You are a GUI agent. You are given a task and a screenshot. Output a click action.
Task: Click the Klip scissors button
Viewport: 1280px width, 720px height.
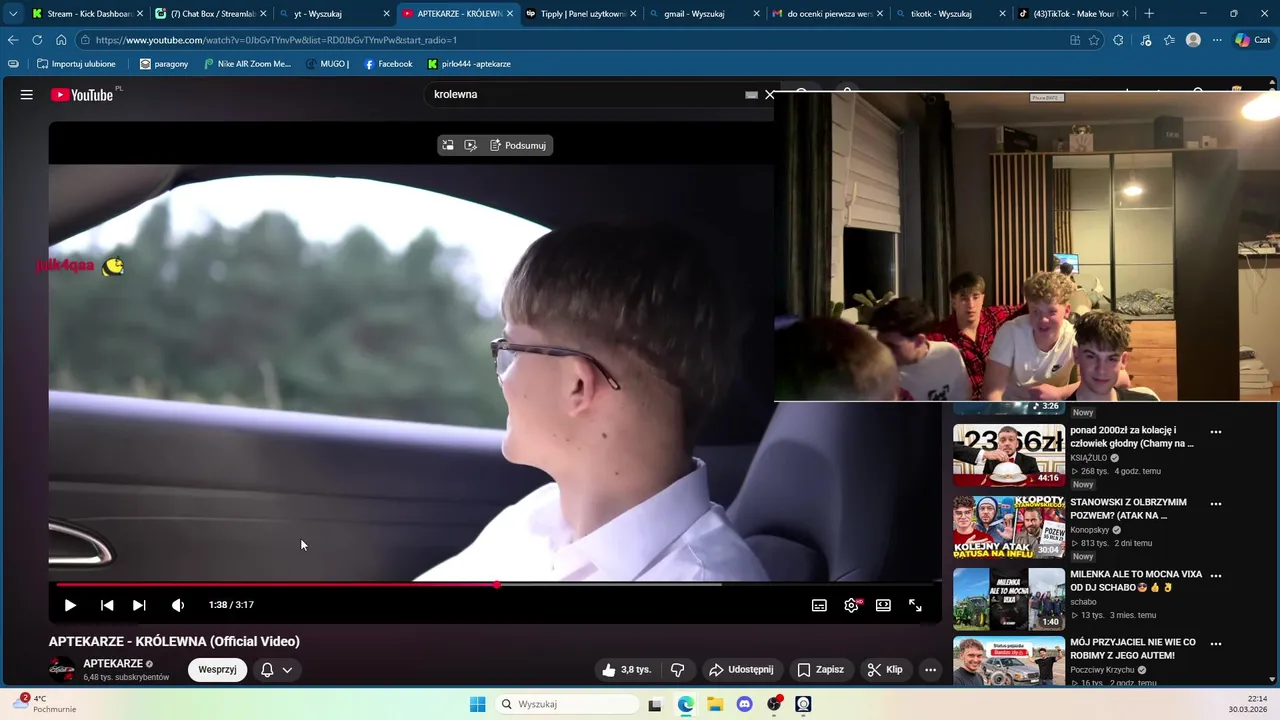[885, 670]
